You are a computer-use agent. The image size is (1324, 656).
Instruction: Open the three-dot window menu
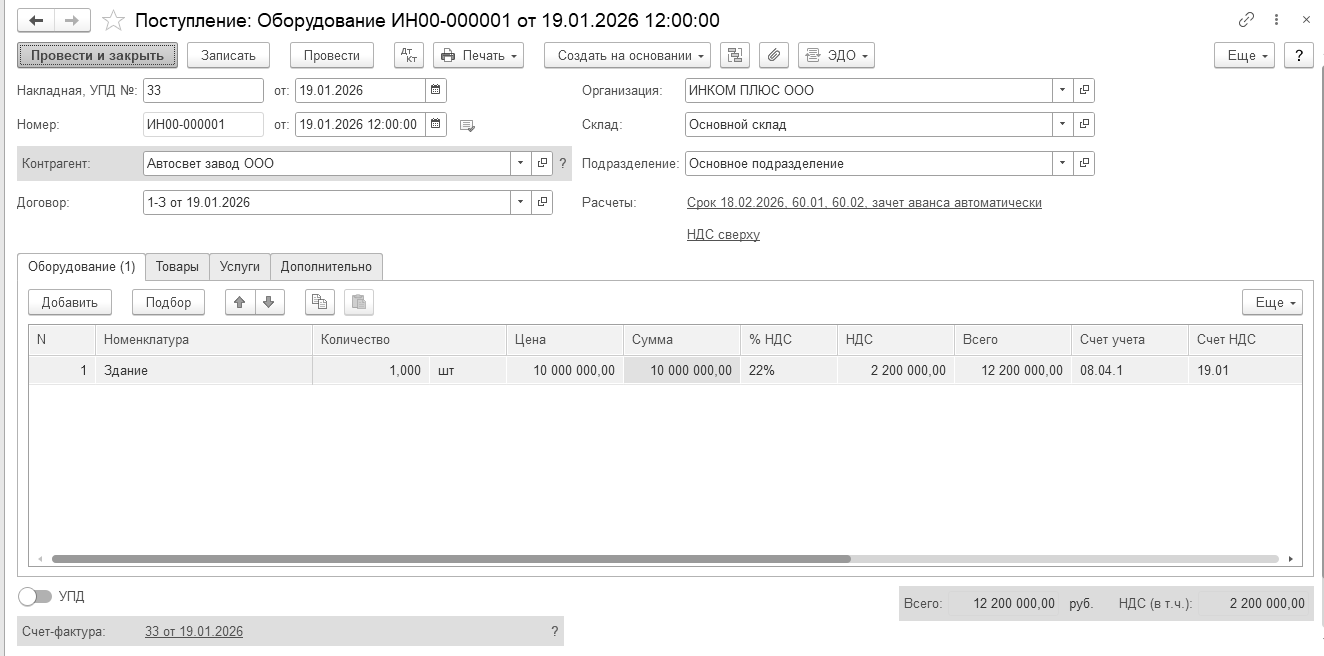[1277, 20]
